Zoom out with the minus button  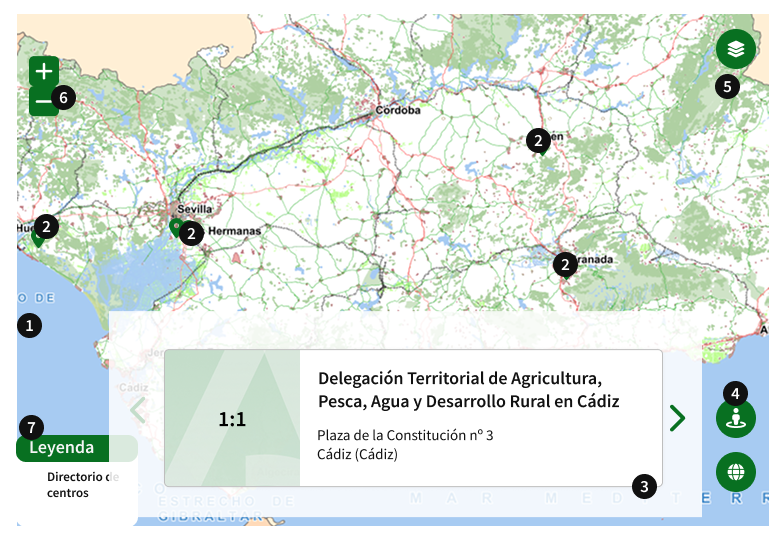(x=44, y=101)
